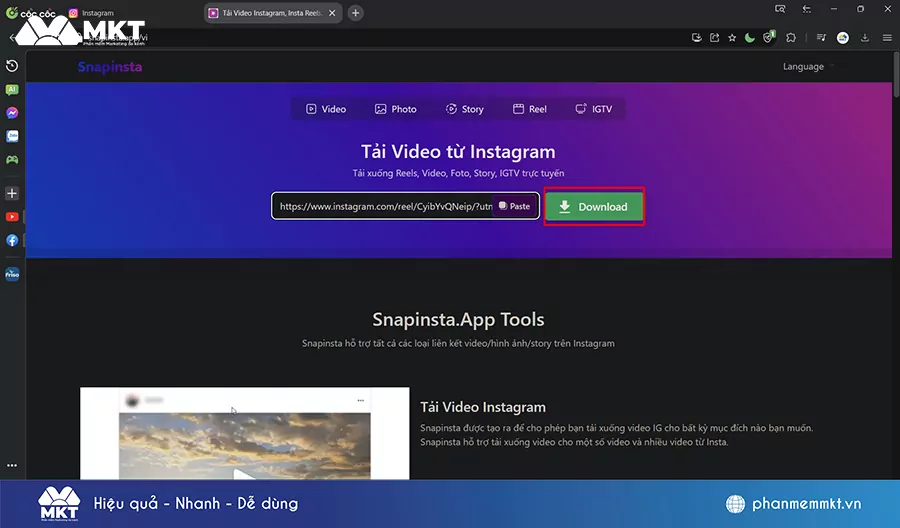Open the browser downloads icon

pos(865,38)
